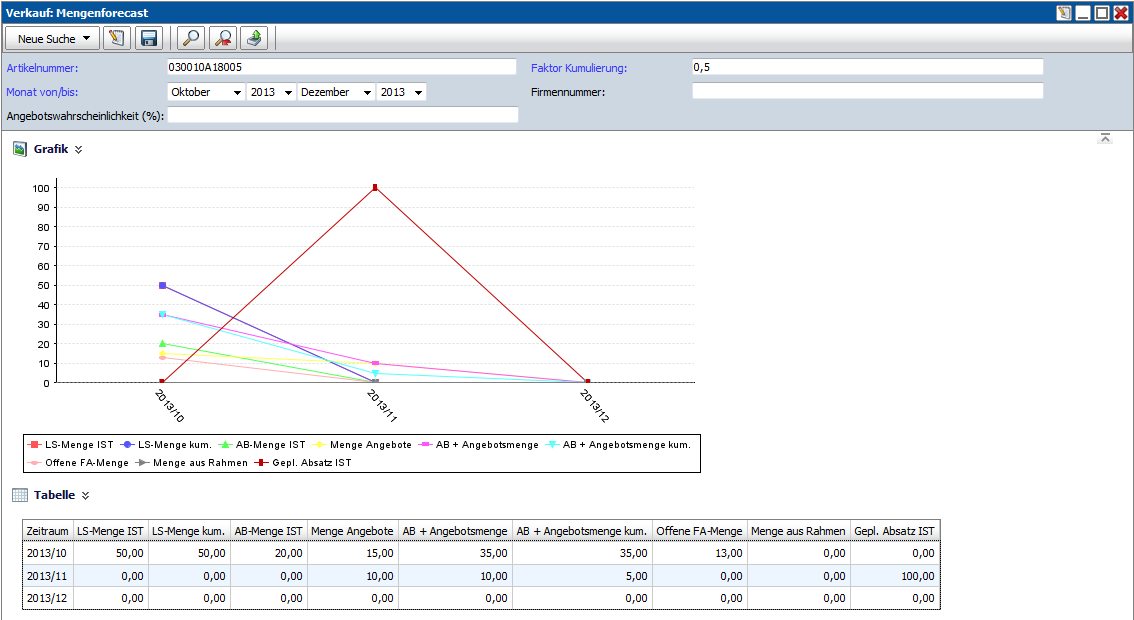Click the floppy disk save icon

point(149,38)
